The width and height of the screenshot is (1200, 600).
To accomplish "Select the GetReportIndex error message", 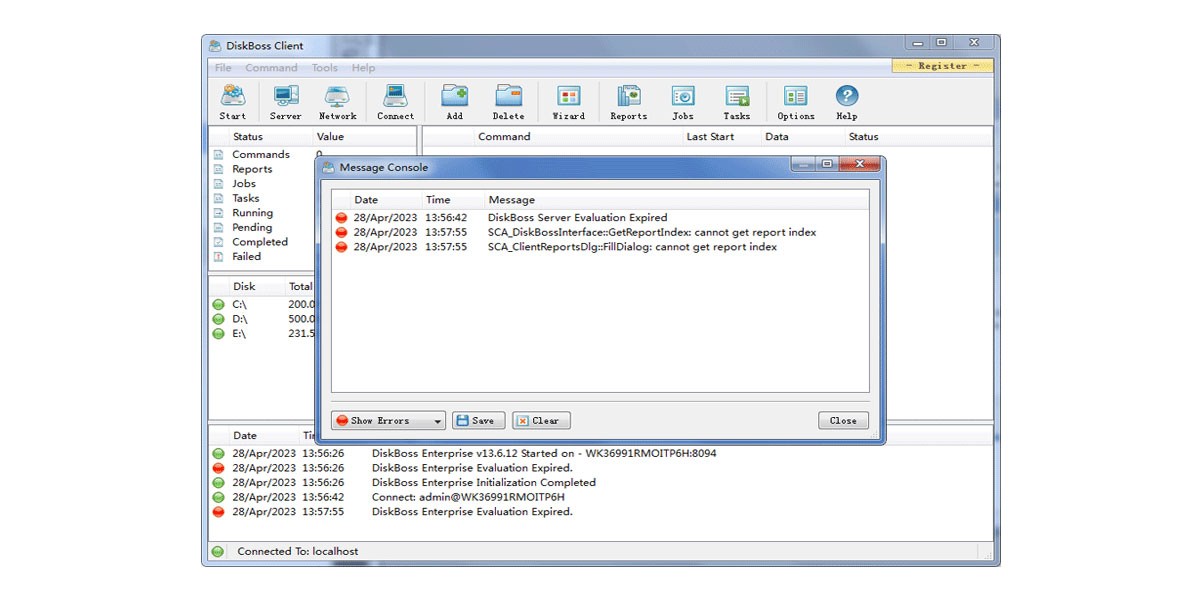I will 600,232.
